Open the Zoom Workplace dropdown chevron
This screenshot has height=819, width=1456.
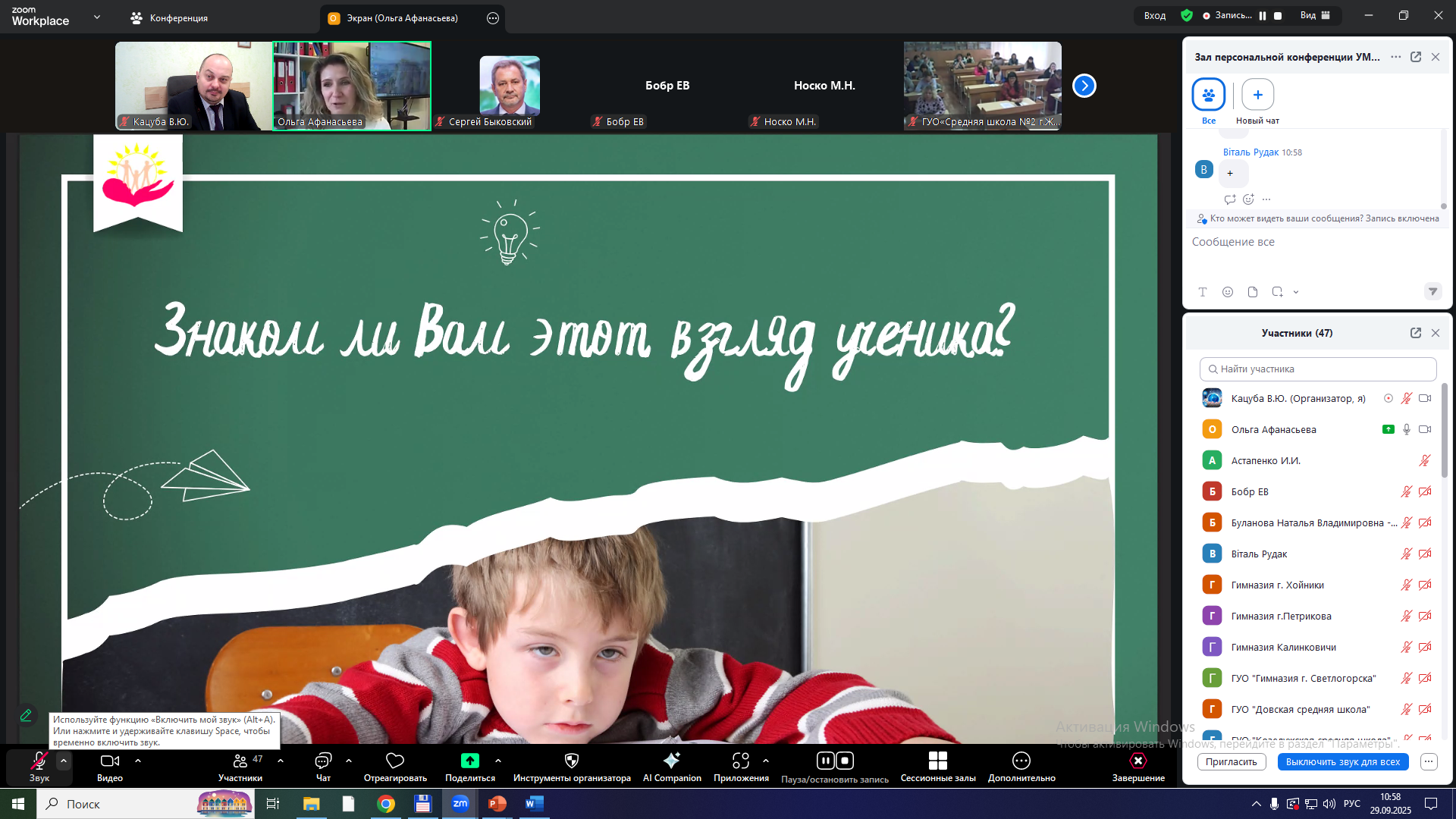point(96,17)
